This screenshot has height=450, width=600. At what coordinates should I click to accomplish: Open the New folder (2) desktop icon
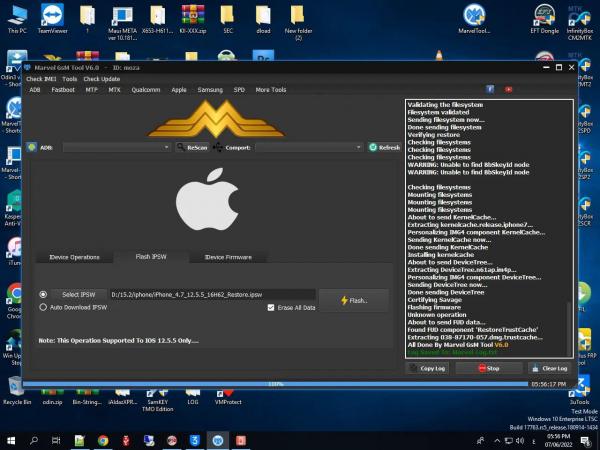pyautogui.click(x=298, y=22)
